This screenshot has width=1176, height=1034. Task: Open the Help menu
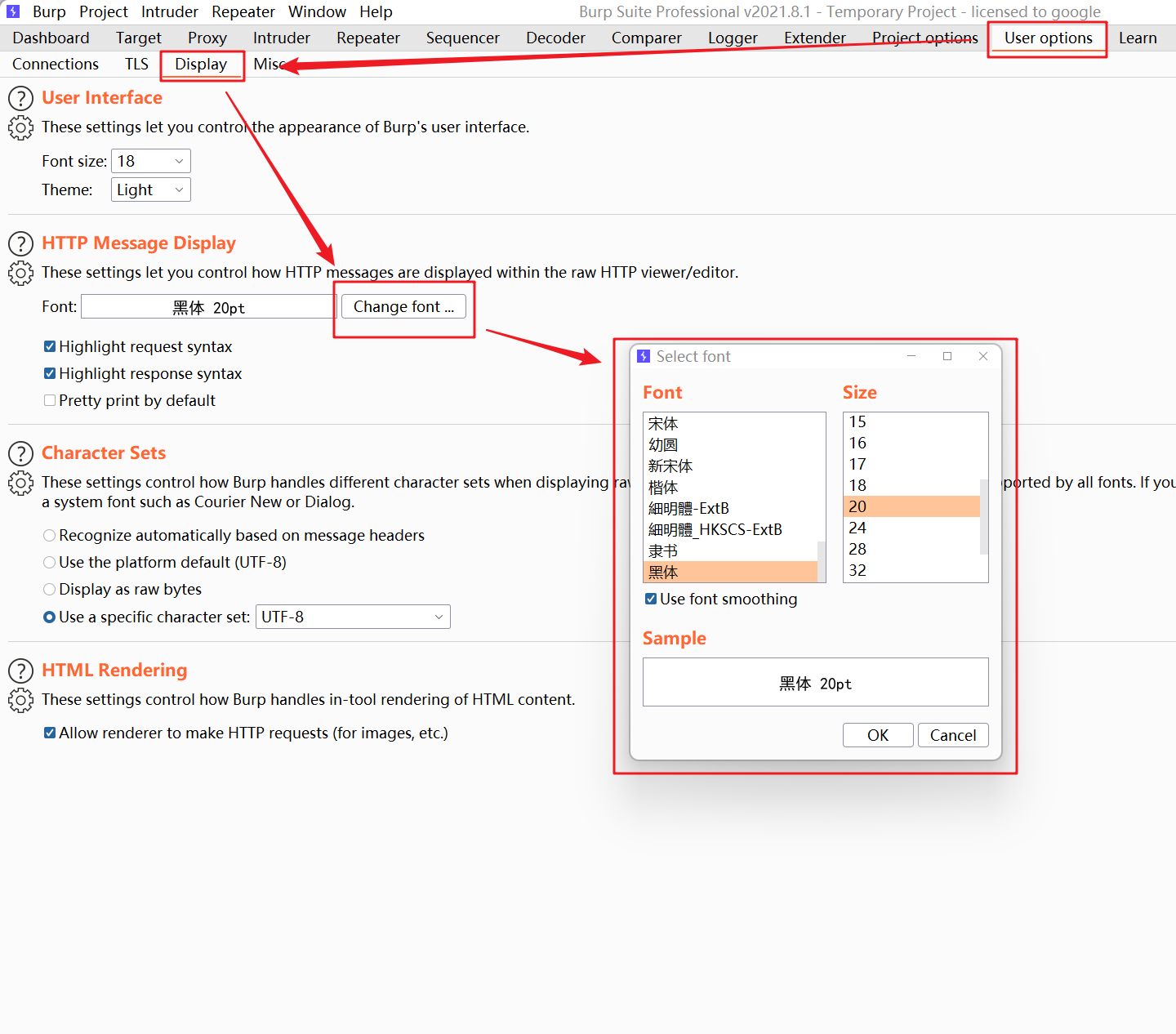tap(376, 11)
